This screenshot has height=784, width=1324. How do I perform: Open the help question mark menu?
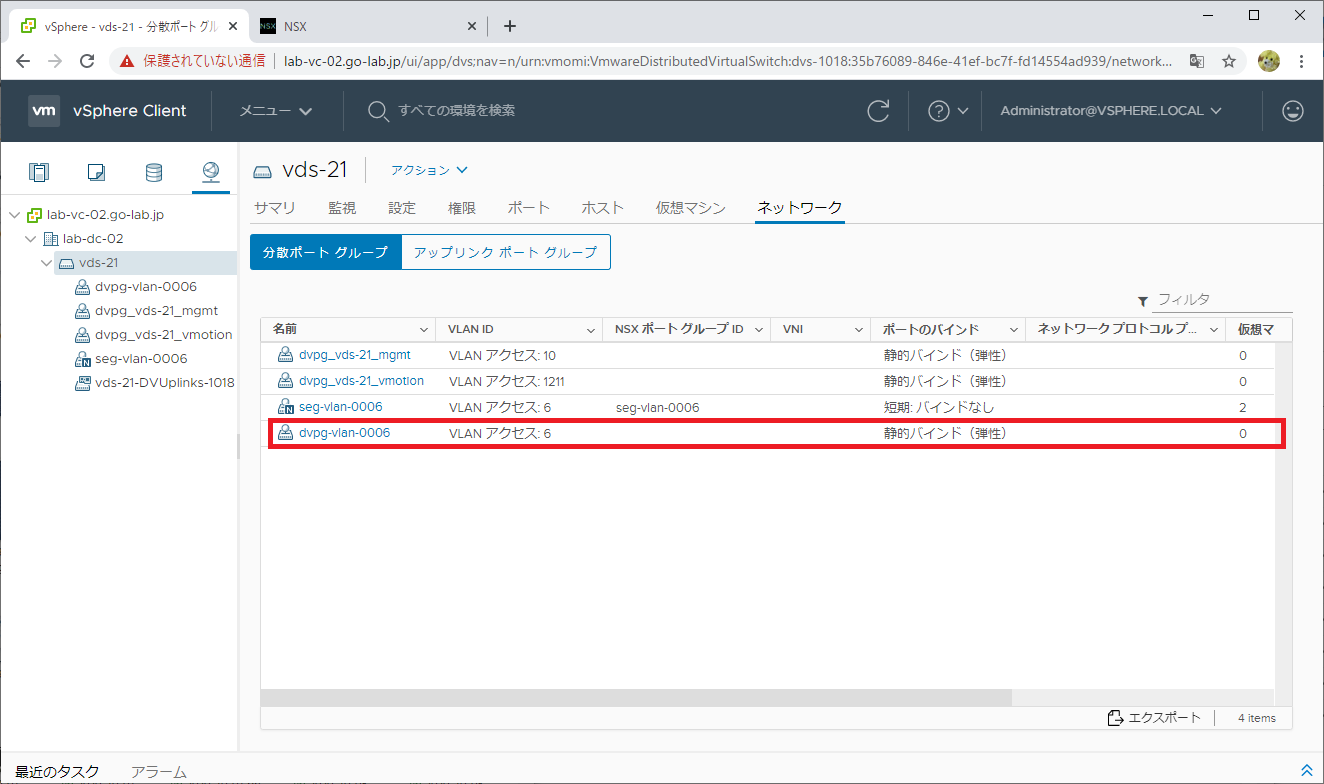pos(948,111)
